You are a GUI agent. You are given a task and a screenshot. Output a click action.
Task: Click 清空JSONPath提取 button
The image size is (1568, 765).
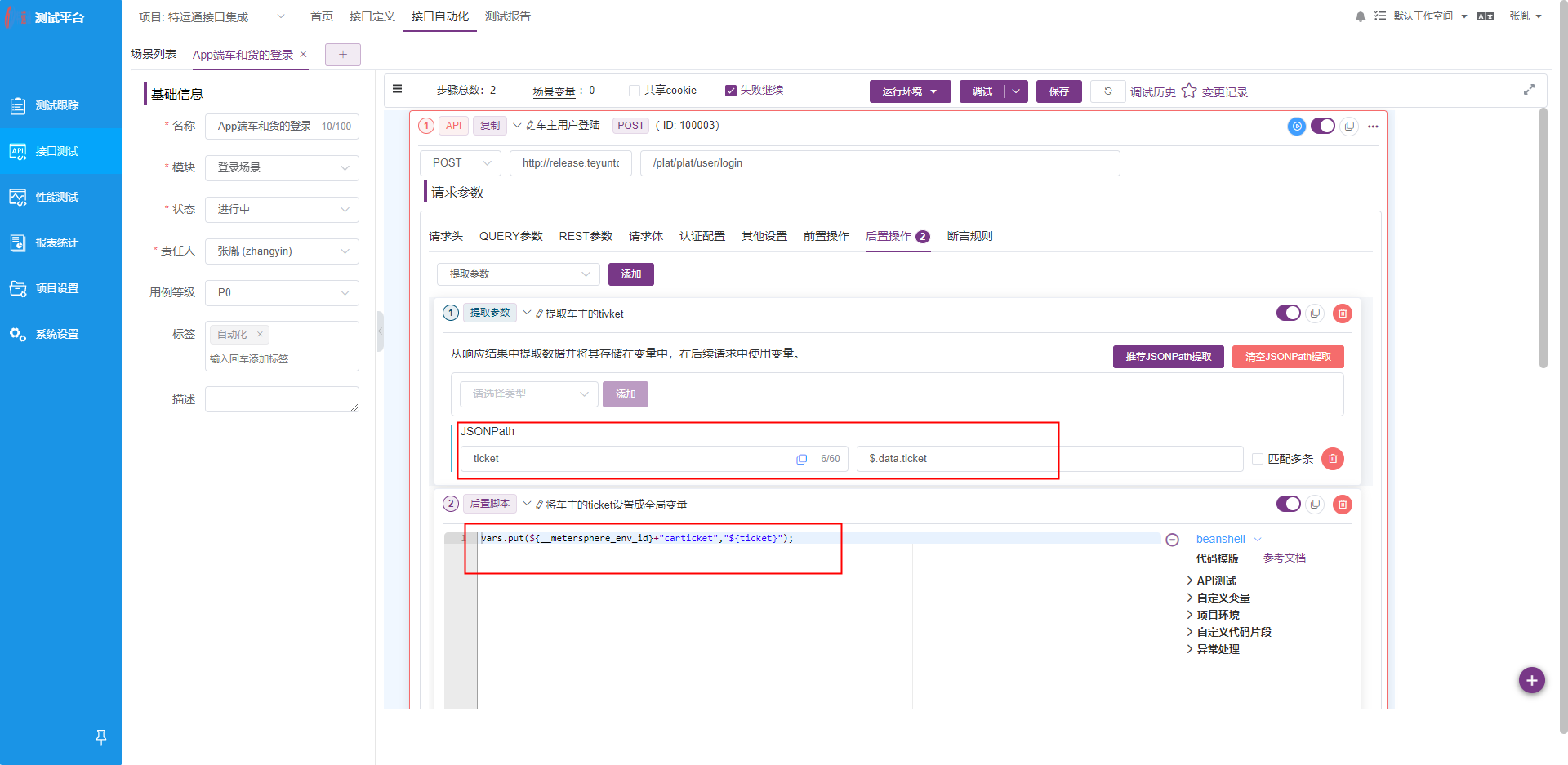point(1288,357)
